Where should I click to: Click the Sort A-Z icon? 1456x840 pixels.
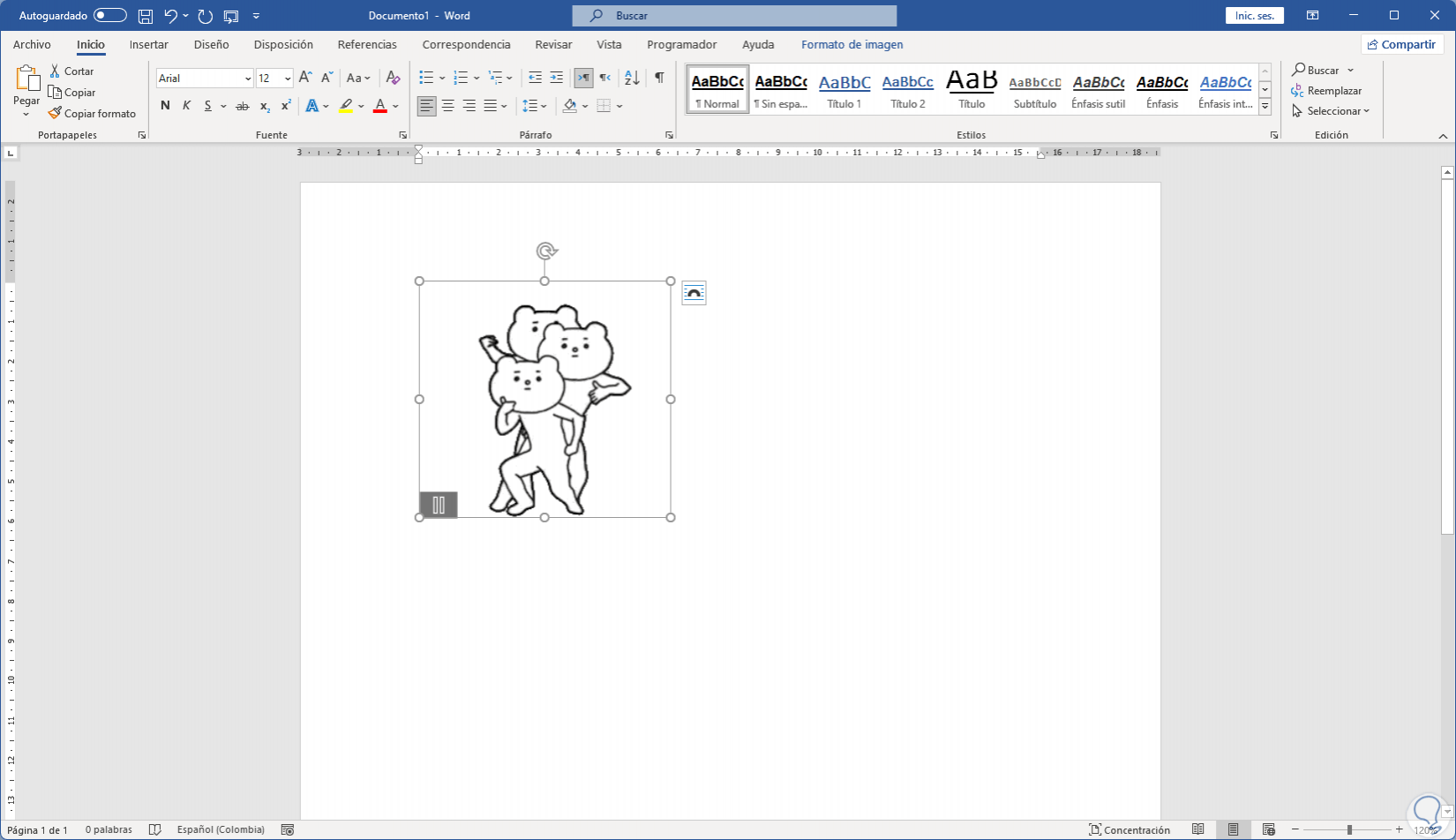[x=632, y=79]
